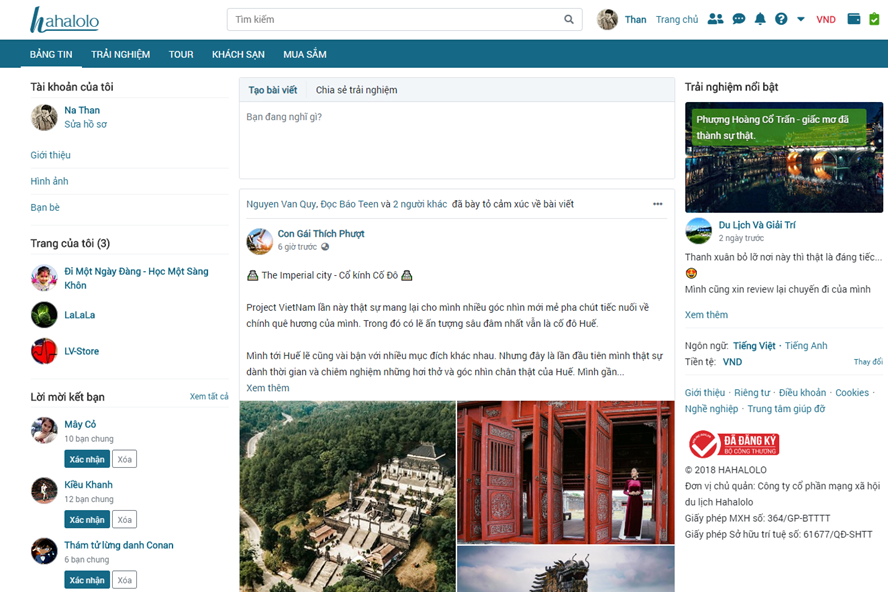This screenshot has width=888, height=592.
Task: Confirm Mây Cỏ's friend request
Action: point(87,459)
